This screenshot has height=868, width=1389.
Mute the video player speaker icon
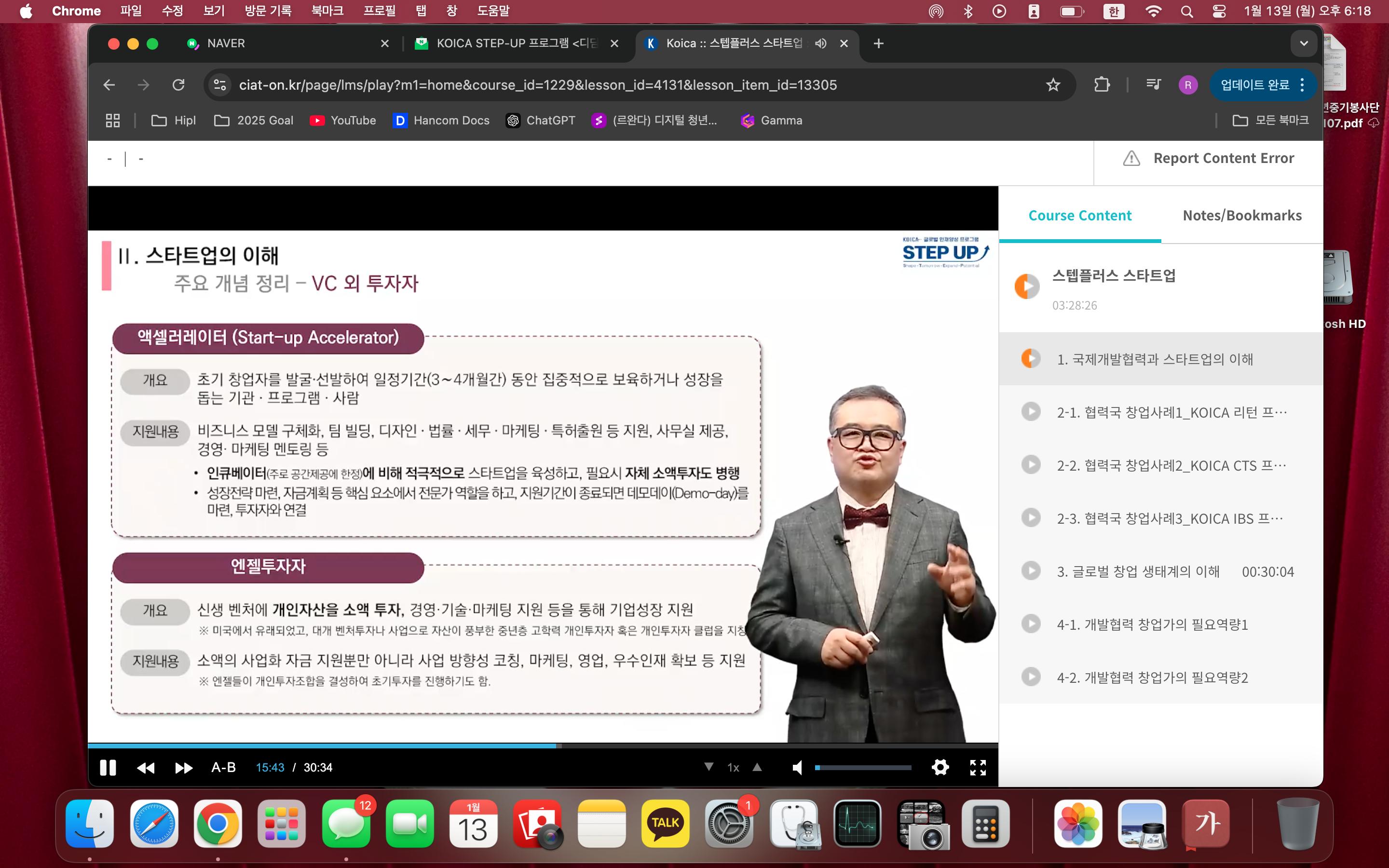tap(797, 768)
